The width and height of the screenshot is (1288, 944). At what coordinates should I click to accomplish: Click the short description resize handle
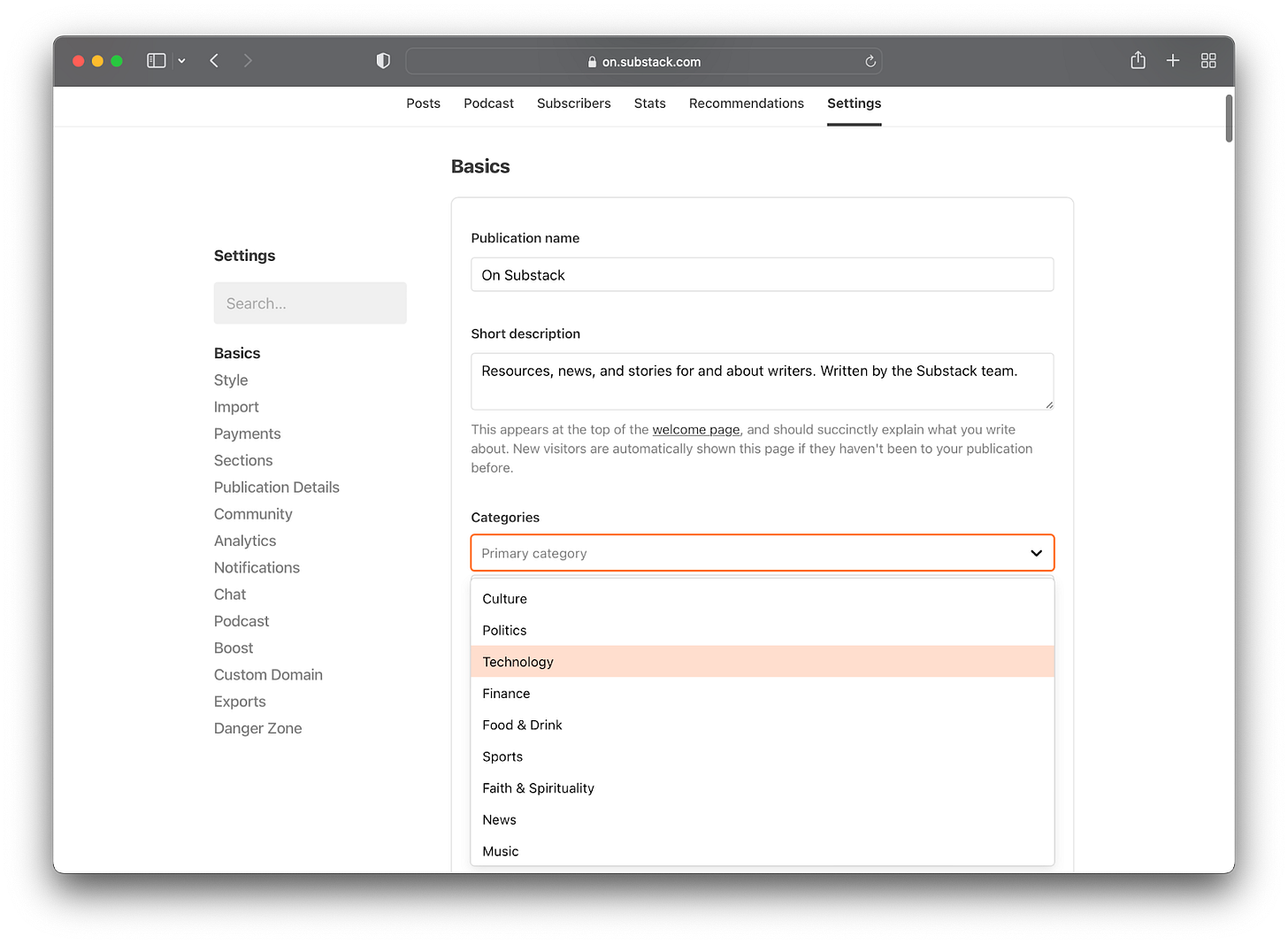pyautogui.click(x=1048, y=404)
